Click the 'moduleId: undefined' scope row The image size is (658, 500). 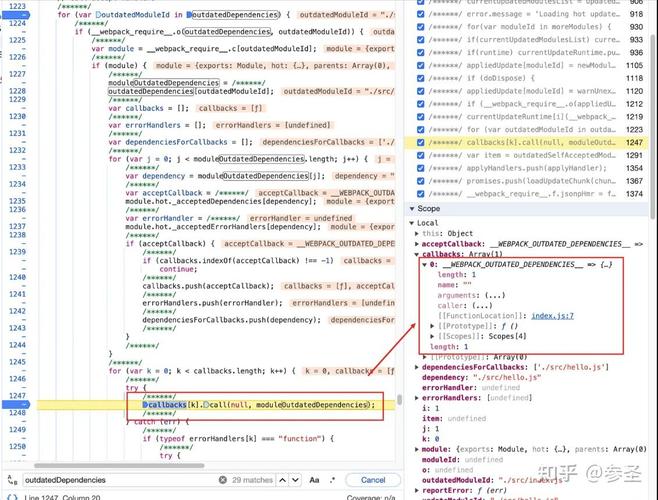pos(462,459)
